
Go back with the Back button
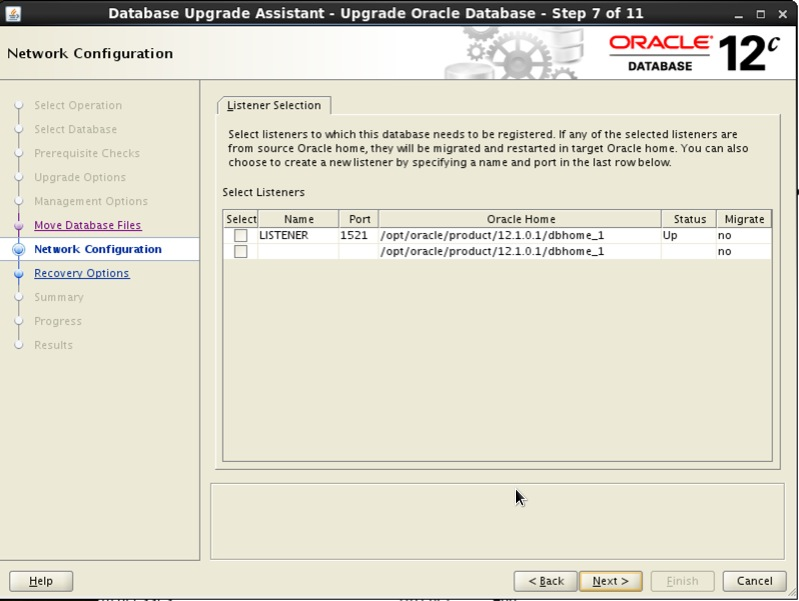pyautogui.click(x=546, y=581)
